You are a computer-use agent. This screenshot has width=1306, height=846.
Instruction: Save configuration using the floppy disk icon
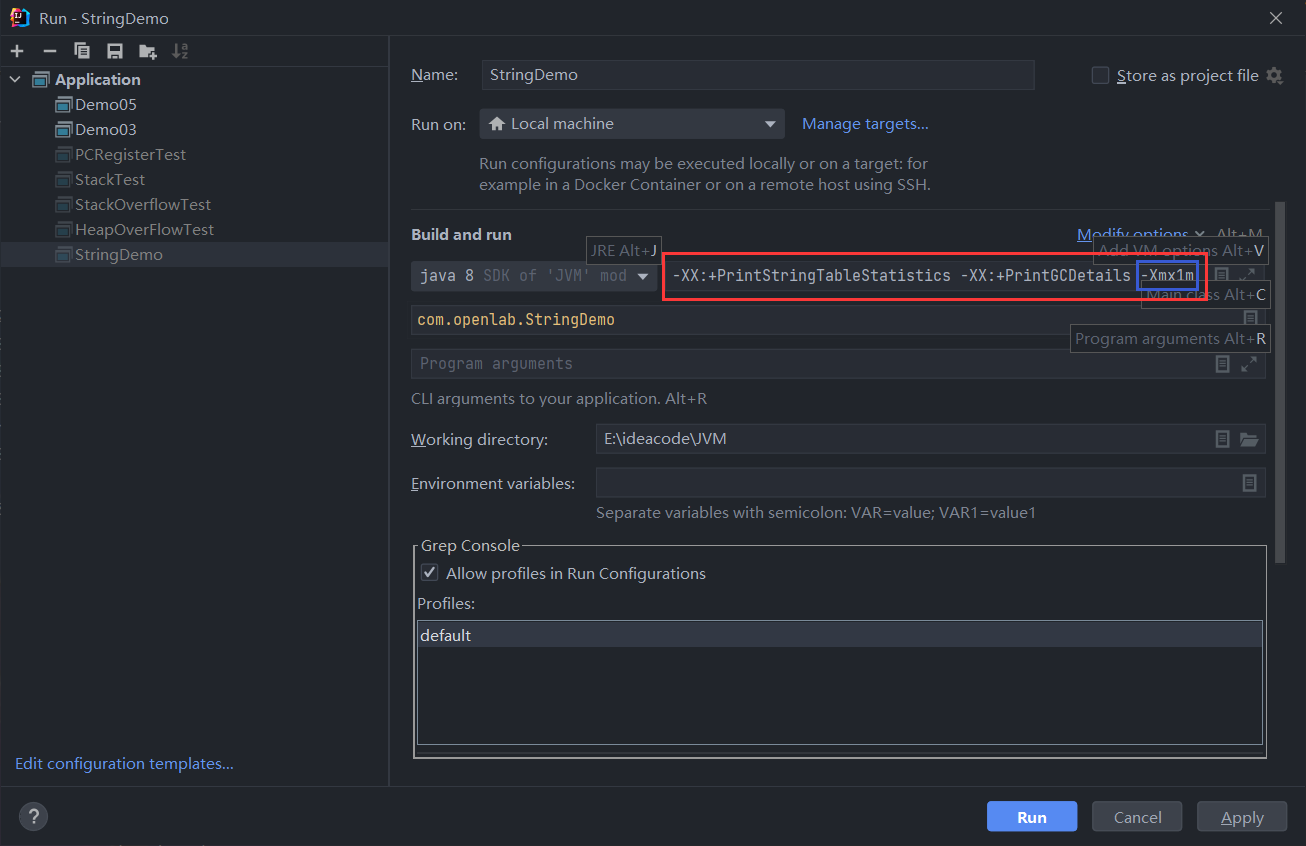pos(115,51)
